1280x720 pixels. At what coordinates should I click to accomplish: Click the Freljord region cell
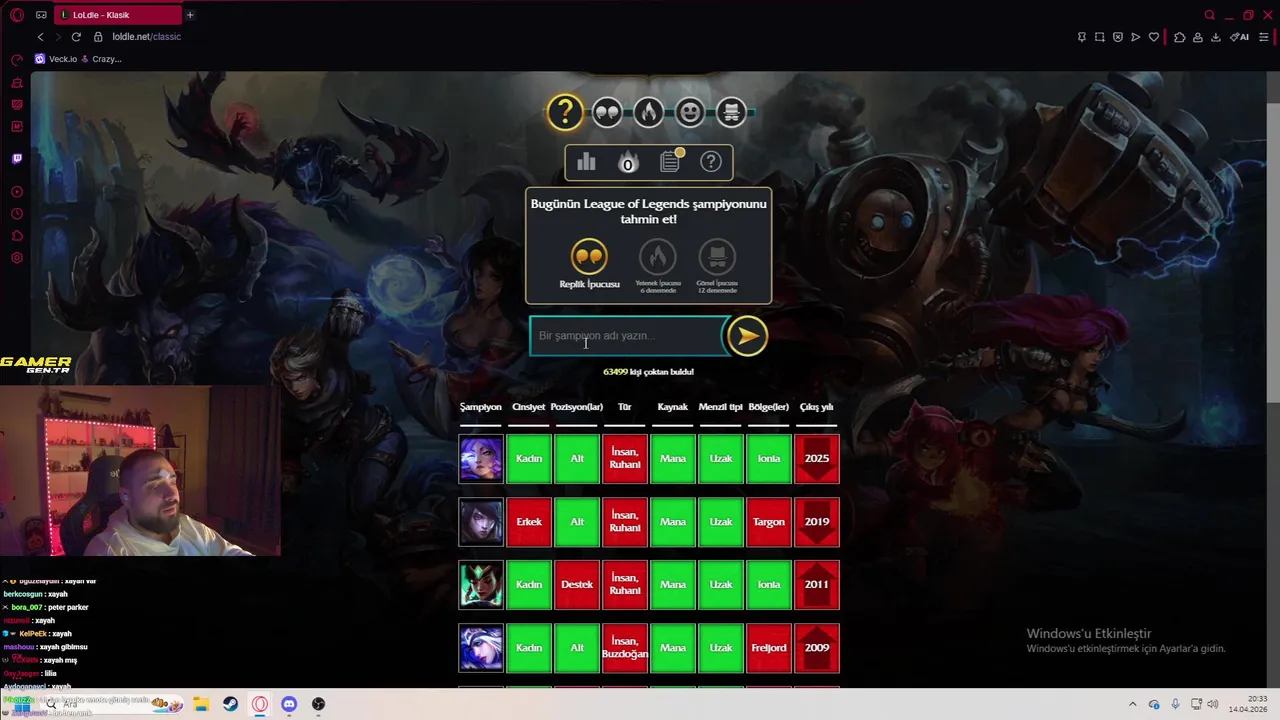[x=769, y=648]
